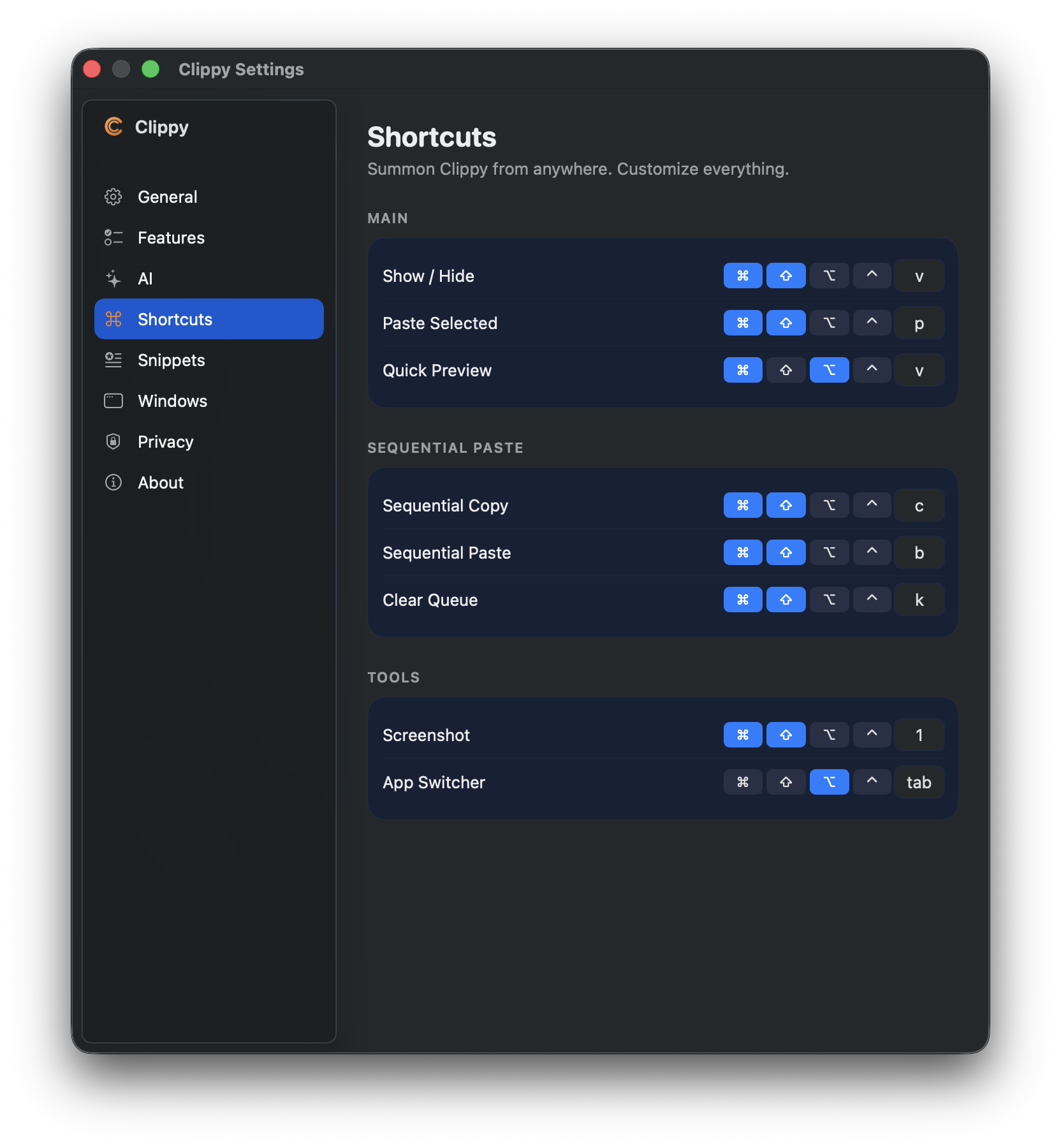1061x1148 pixels.
Task: Toggle Command modifier for Clear Queue
Action: [x=743, y=600]
